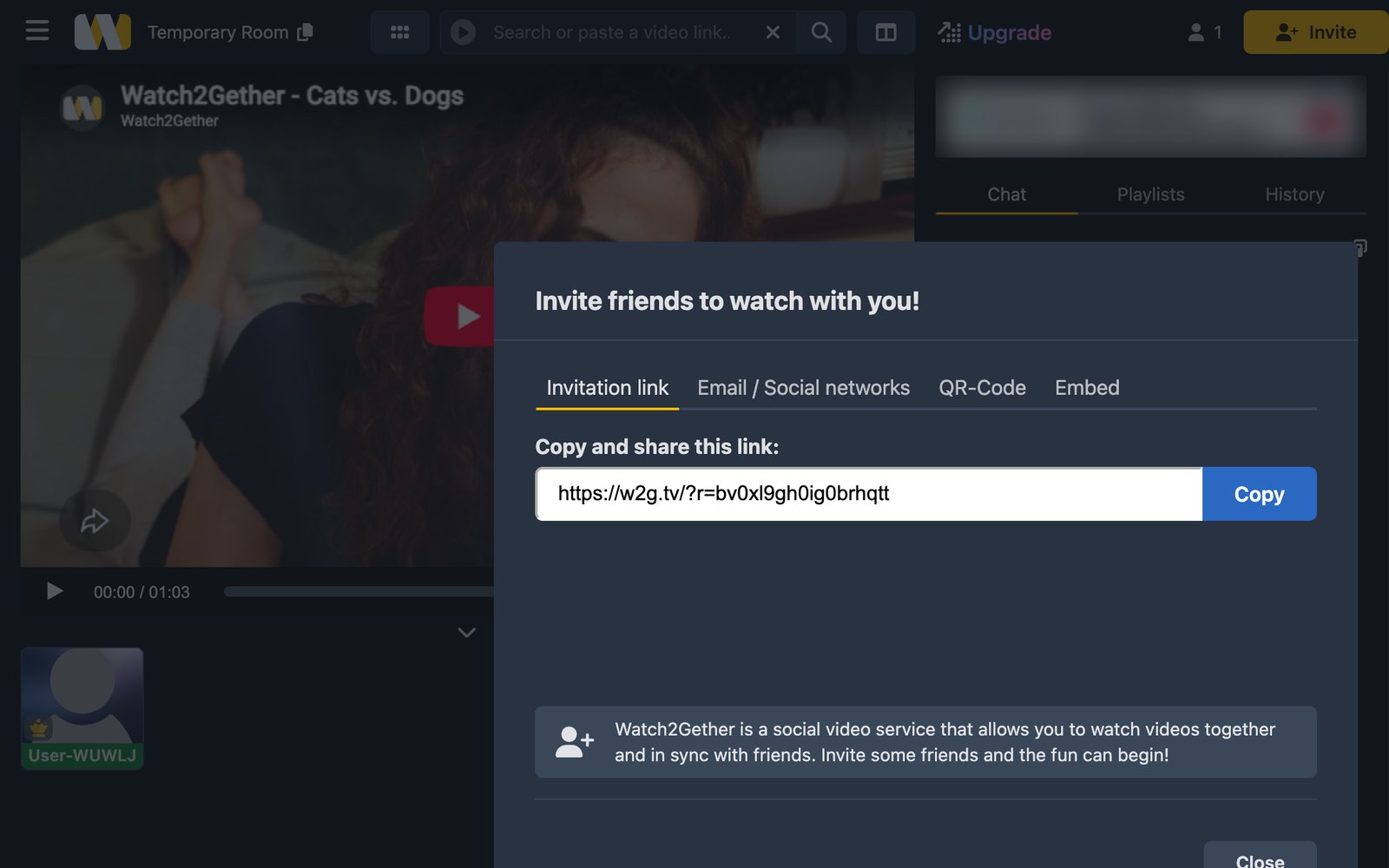
Task: Switch to the History tab
Action: pyautogui.click(x=1294, y=194)
